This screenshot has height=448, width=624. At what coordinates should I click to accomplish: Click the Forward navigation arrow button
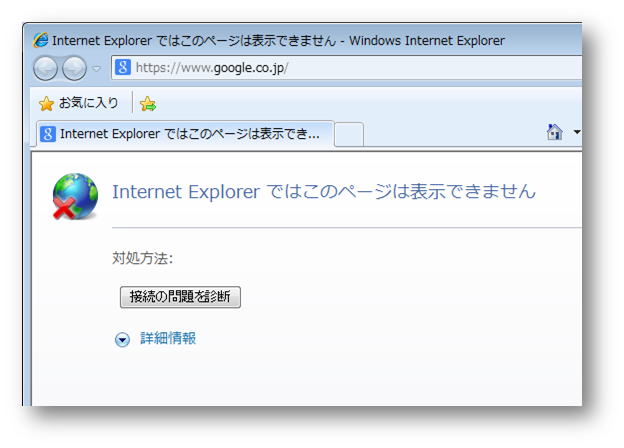[x=74, y=68]
